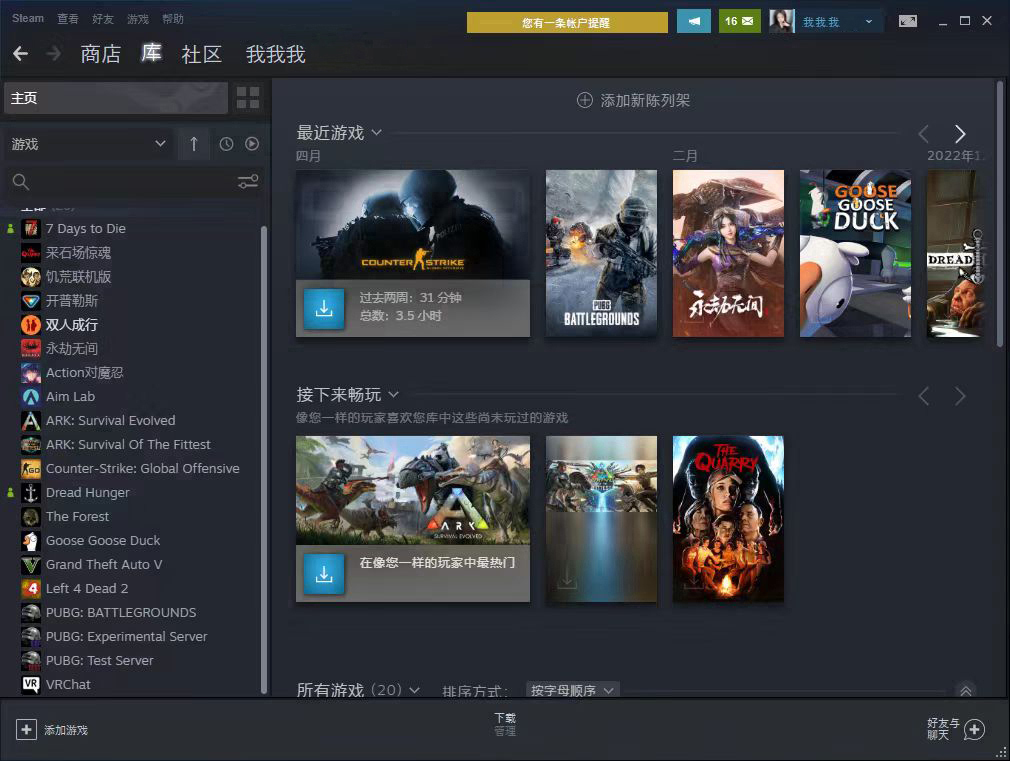1010x761 pixels.
Task: Open the Goose Goose Duck cover
Action: [x=855, y=253]
